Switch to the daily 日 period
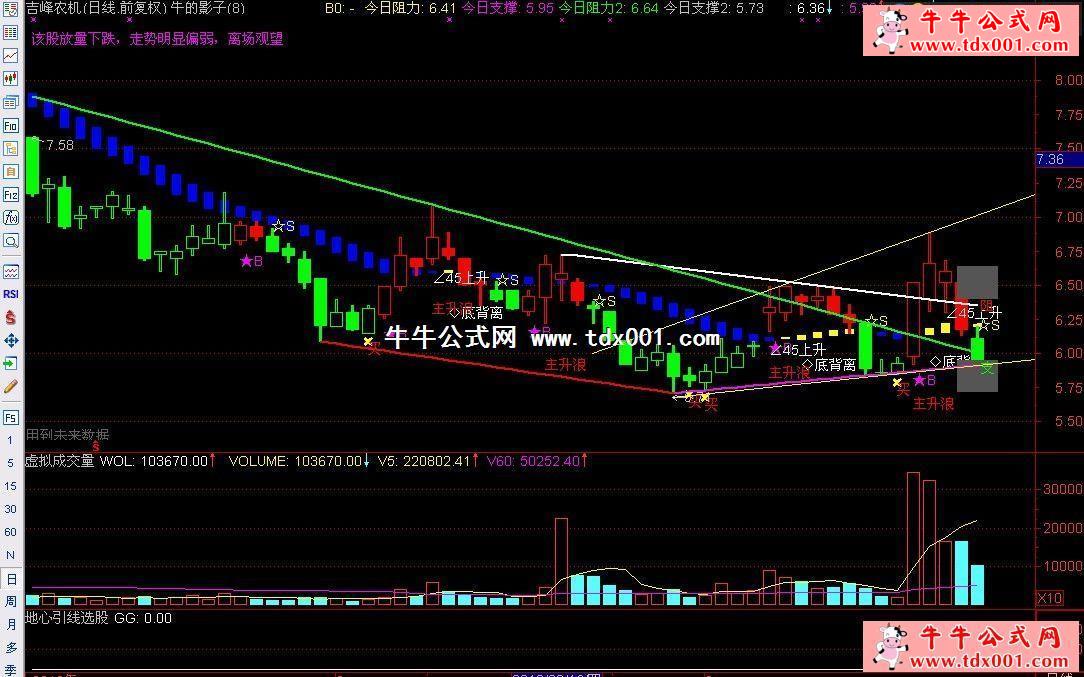Image resolution: width=1084 pixels, height=677 pixels. pyautogui.click(x=11, y=579)
